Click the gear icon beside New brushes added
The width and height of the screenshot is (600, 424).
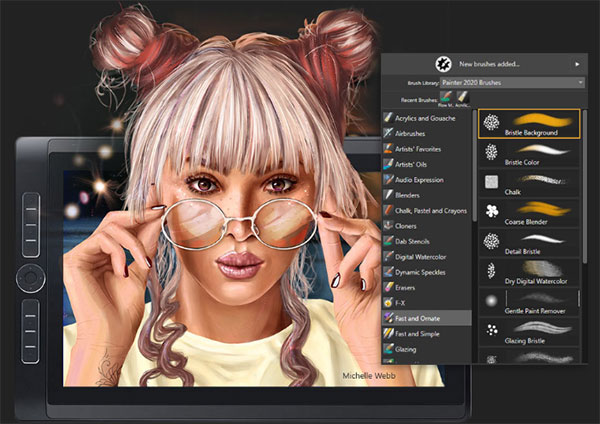pos(443,64)
